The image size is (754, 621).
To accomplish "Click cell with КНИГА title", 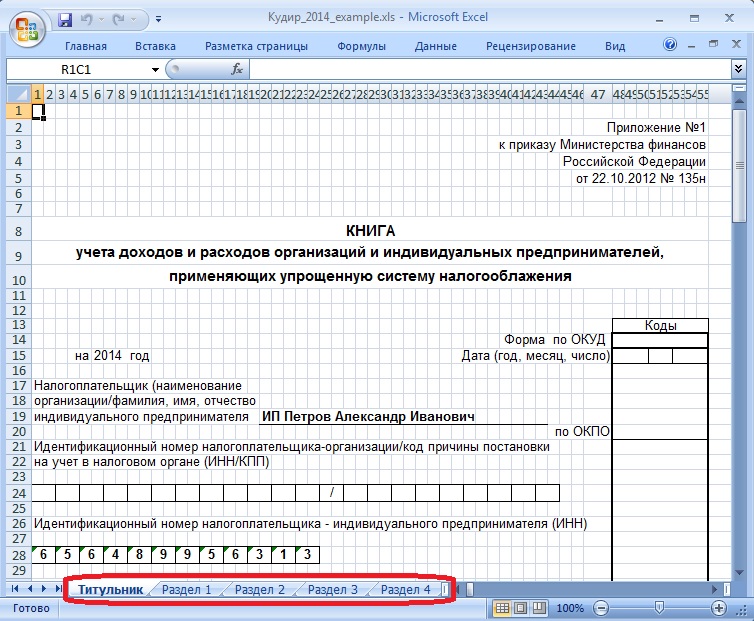I will point(370,231).
